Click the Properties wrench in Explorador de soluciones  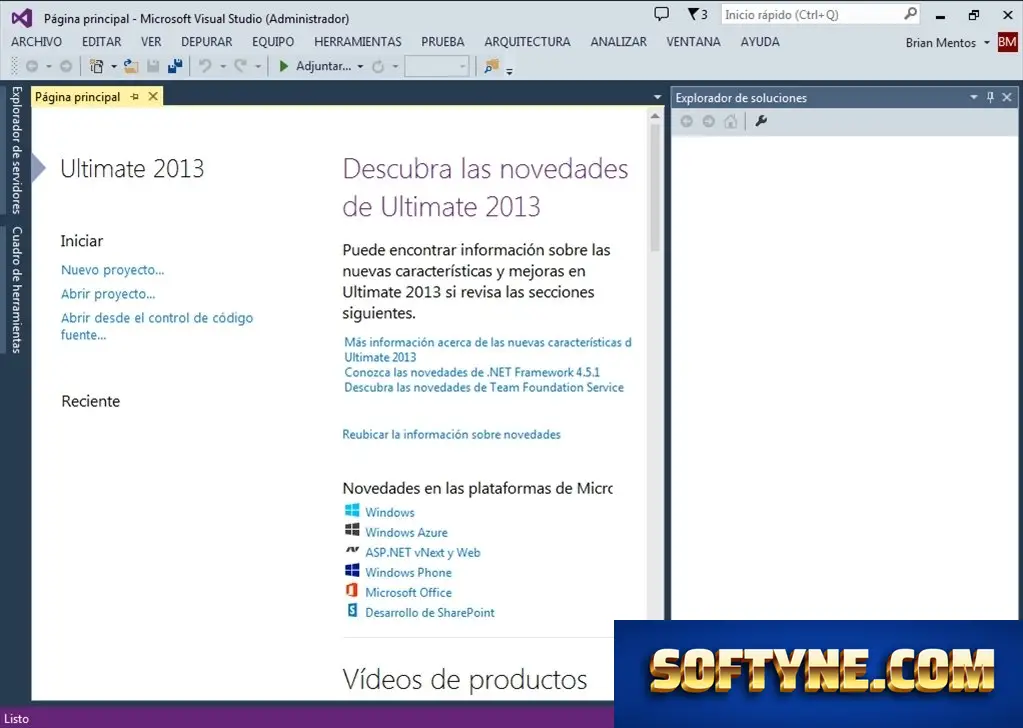click(761, 121)
